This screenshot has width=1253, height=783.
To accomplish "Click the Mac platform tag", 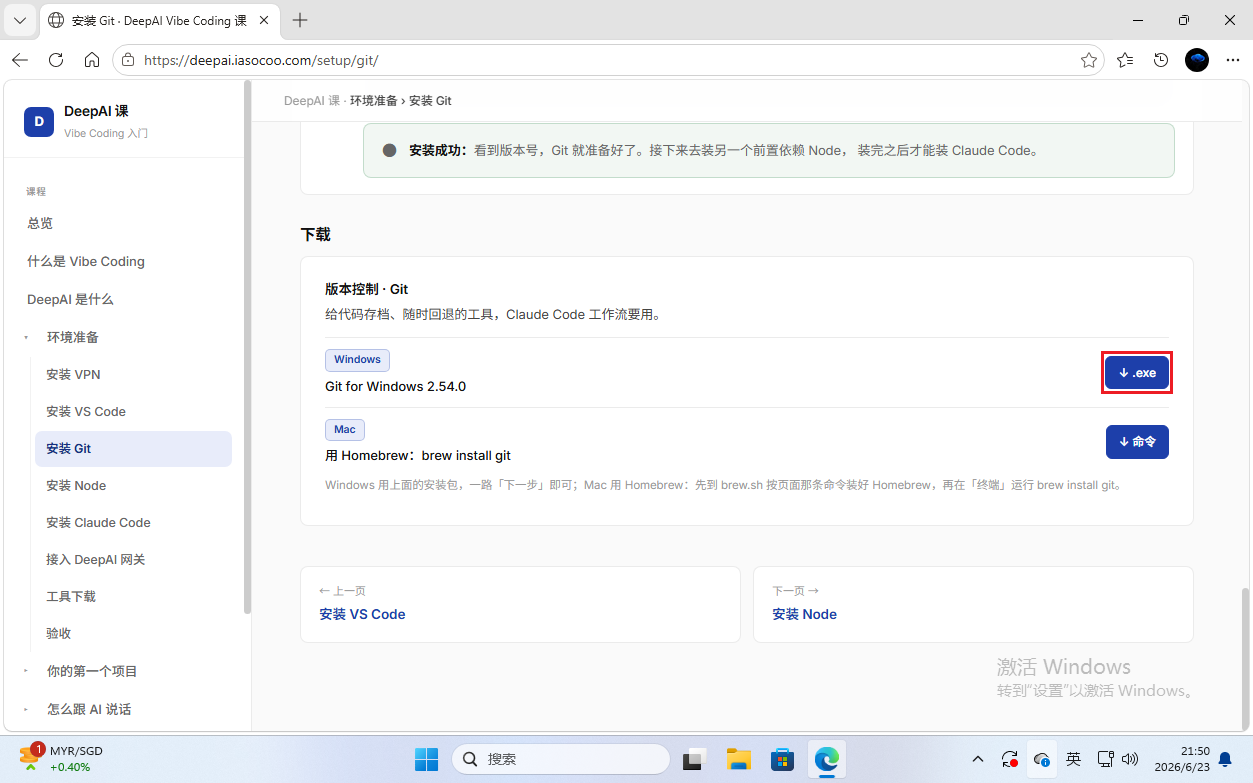I will click(x=345, y=429).
